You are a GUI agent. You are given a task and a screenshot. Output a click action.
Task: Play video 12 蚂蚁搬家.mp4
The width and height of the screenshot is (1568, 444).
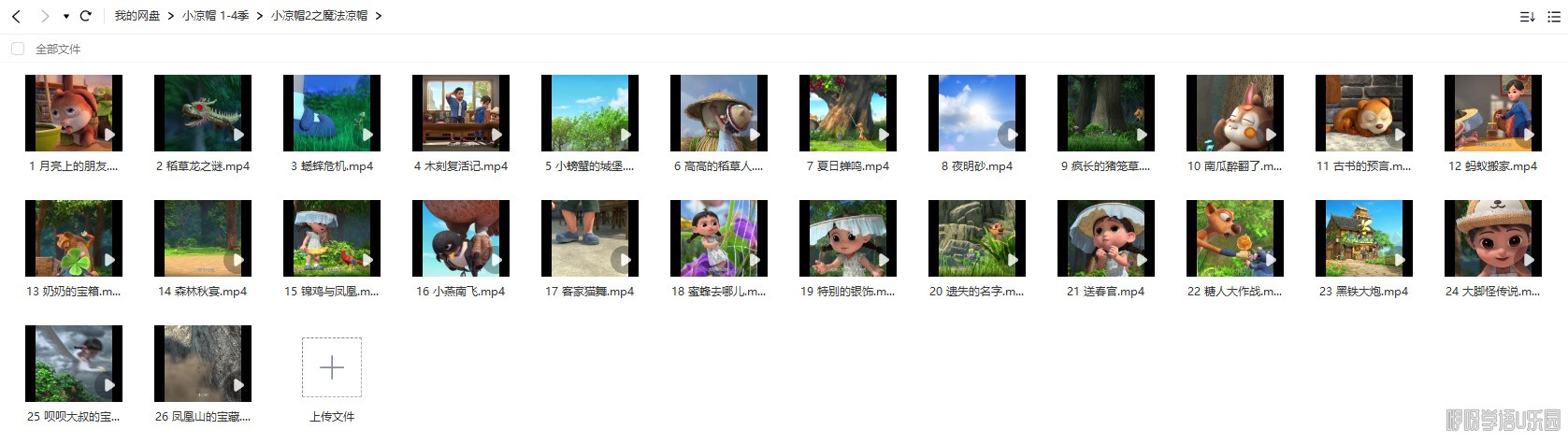point(1529,135)
